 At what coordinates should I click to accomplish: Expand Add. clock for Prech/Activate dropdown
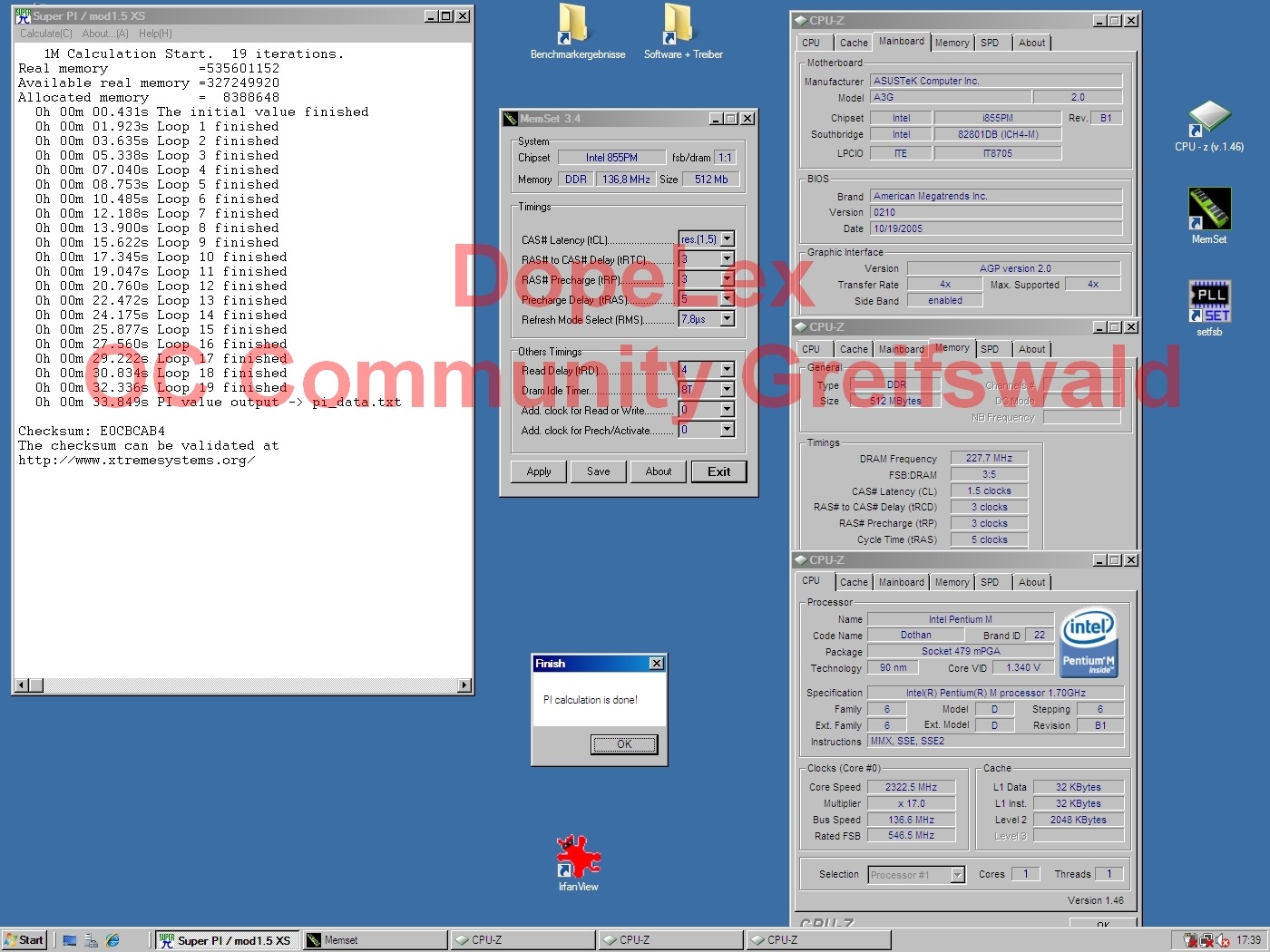[x=727, y=430]
